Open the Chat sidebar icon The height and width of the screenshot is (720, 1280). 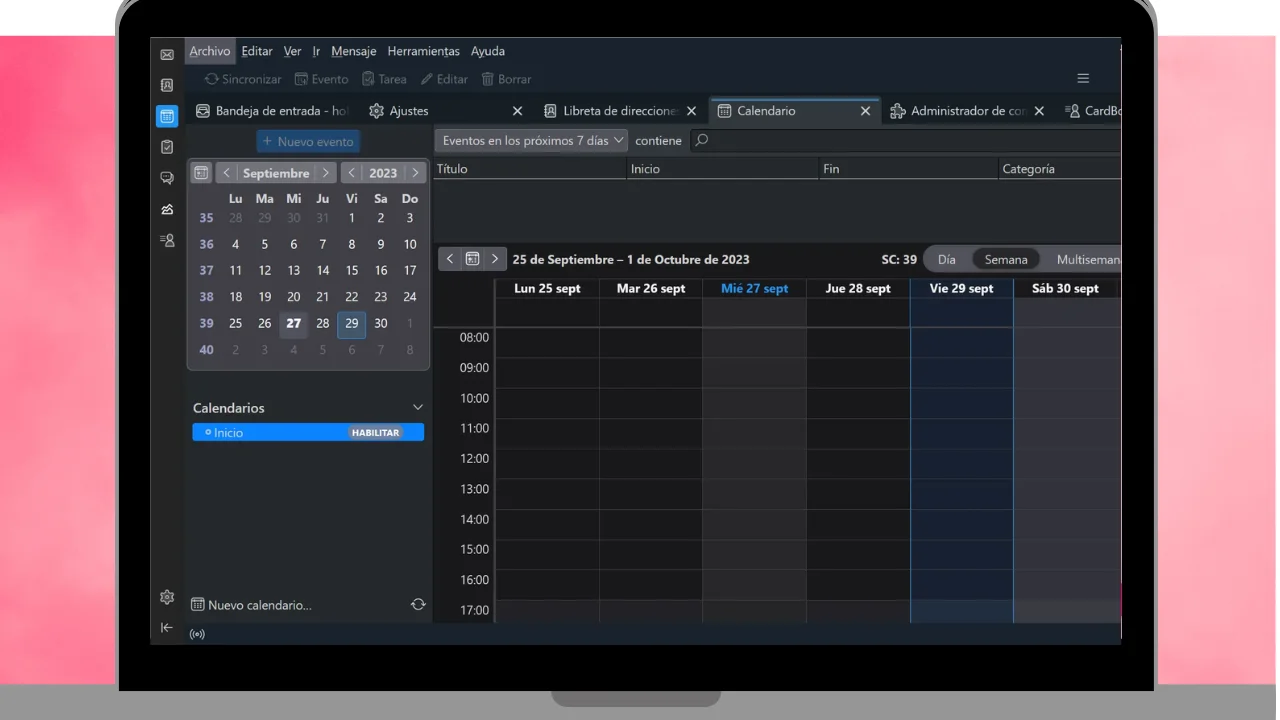pos(167,178)
